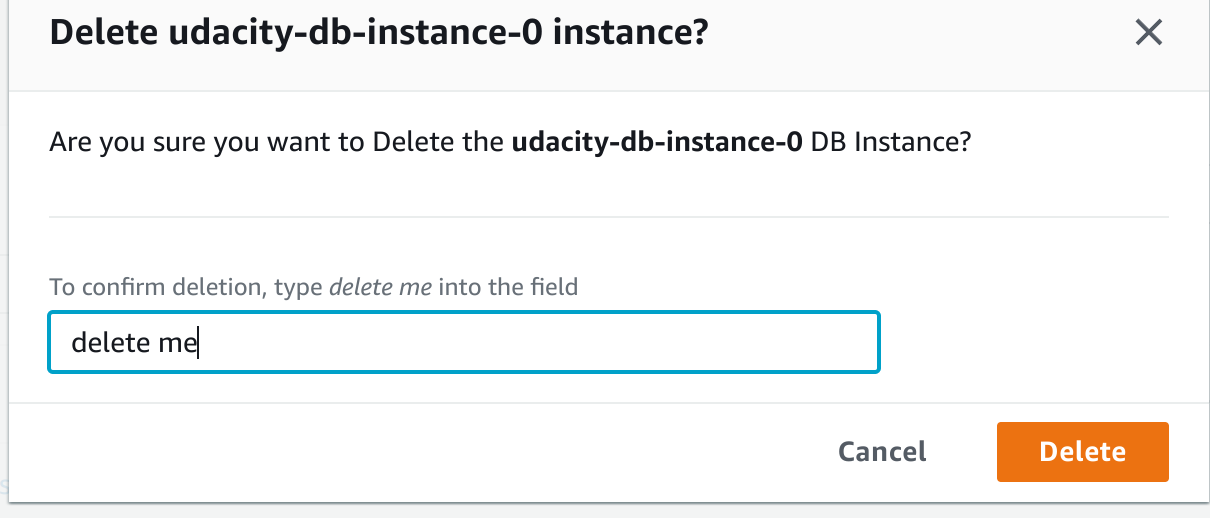Click the "into the field" instruction text
Image resolution: width=1210 pixels, height=518 pixels.
(508, 287)
